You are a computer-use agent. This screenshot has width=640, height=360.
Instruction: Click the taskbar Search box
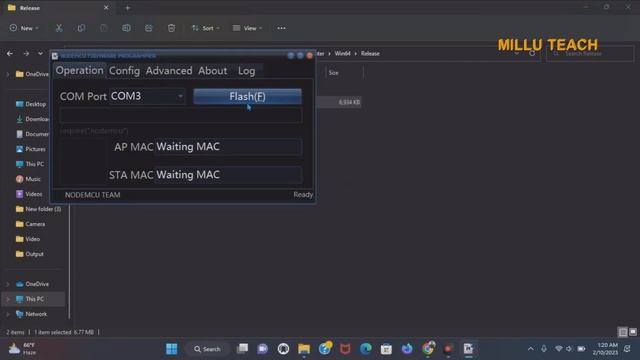tap(207, 349)
